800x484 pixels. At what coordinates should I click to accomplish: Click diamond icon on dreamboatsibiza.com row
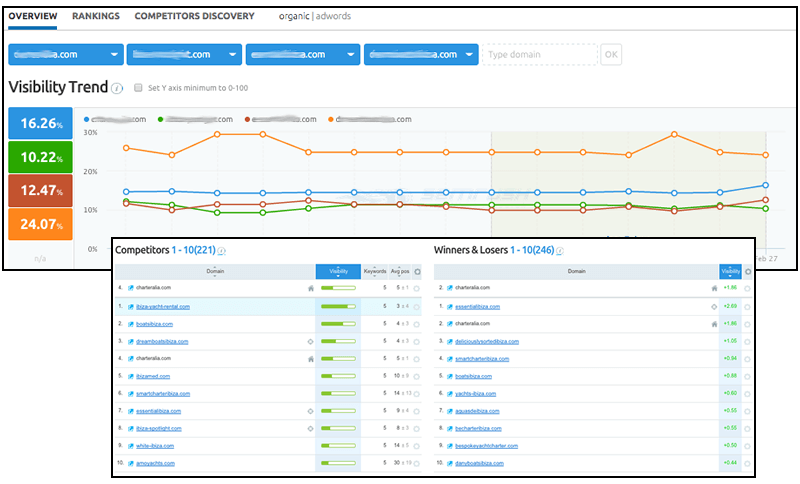pyautogui.click(x=312, y=342)
